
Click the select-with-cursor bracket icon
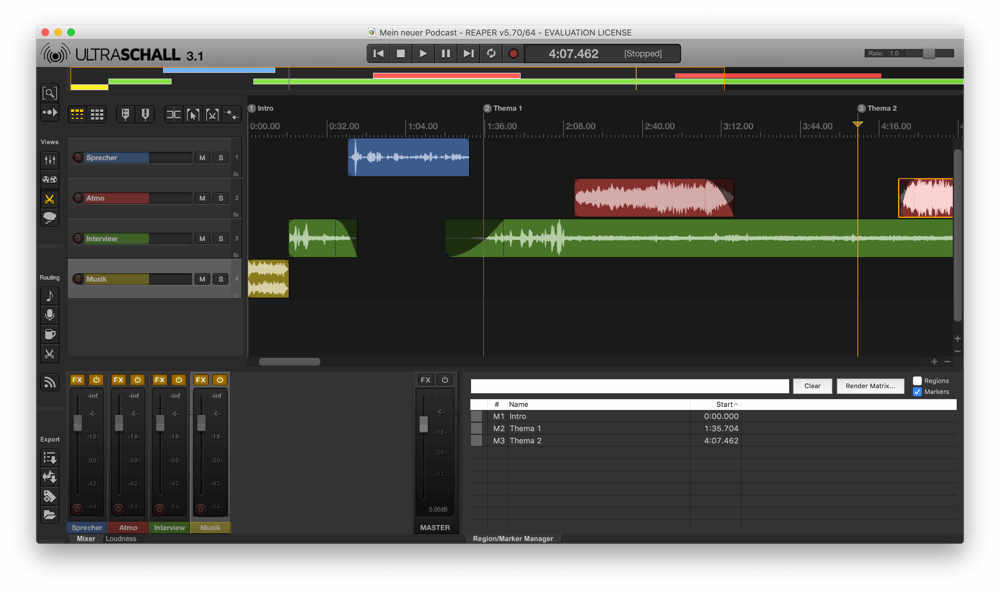(193, 115)
